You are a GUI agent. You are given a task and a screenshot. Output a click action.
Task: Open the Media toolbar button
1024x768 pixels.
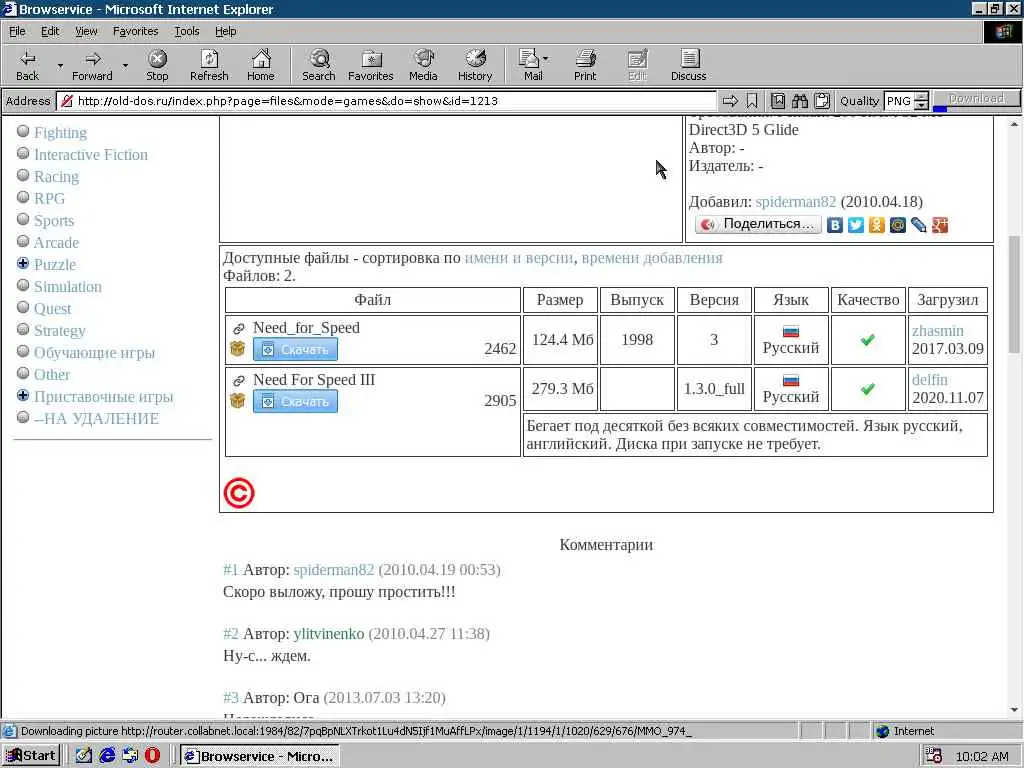pyautogui.click(x=423, y=65)
